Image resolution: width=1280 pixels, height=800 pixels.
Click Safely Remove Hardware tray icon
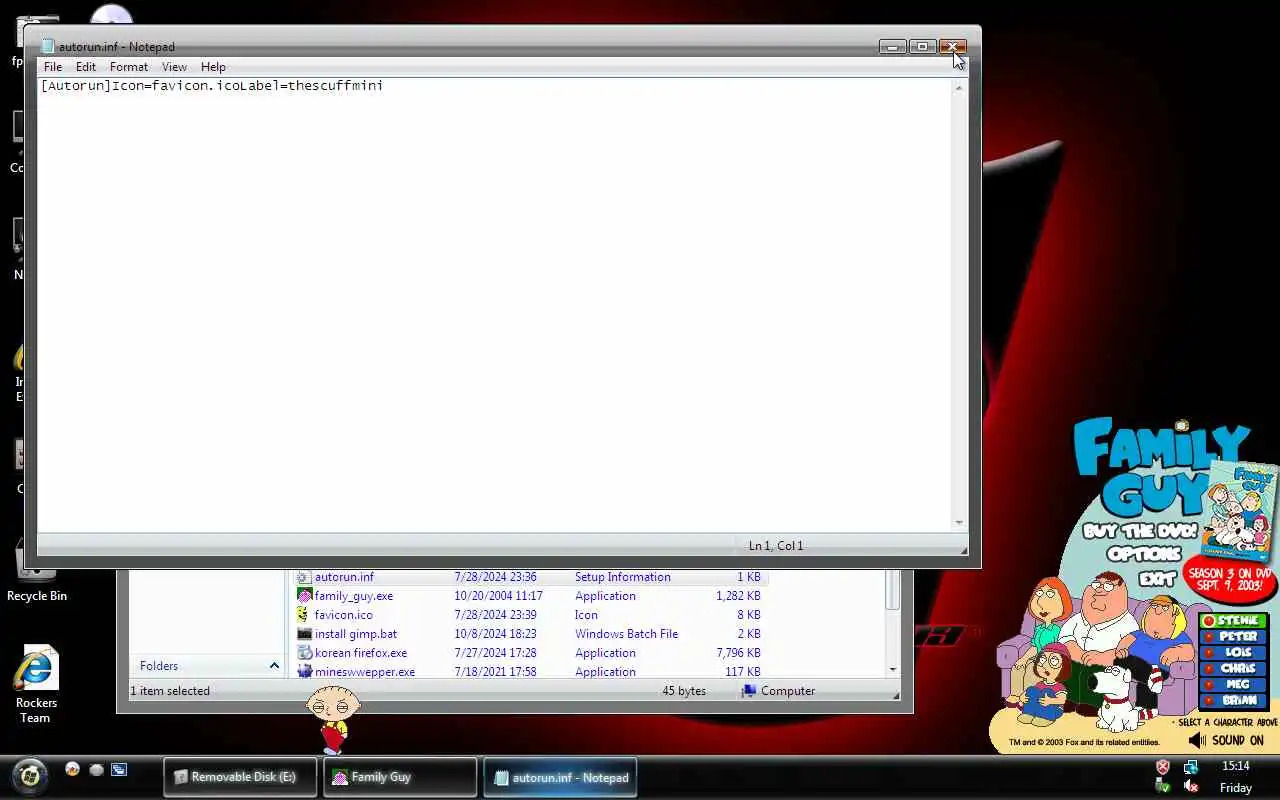point(1162,786)
